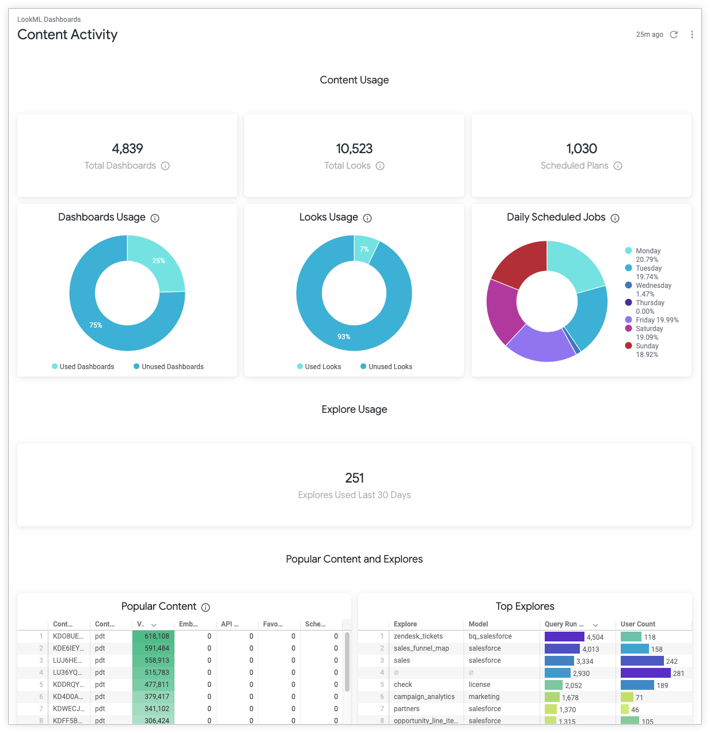710x733 pixels.
Task: Open the zendesk_tickets explore row
Action: (x=418, y=636)
